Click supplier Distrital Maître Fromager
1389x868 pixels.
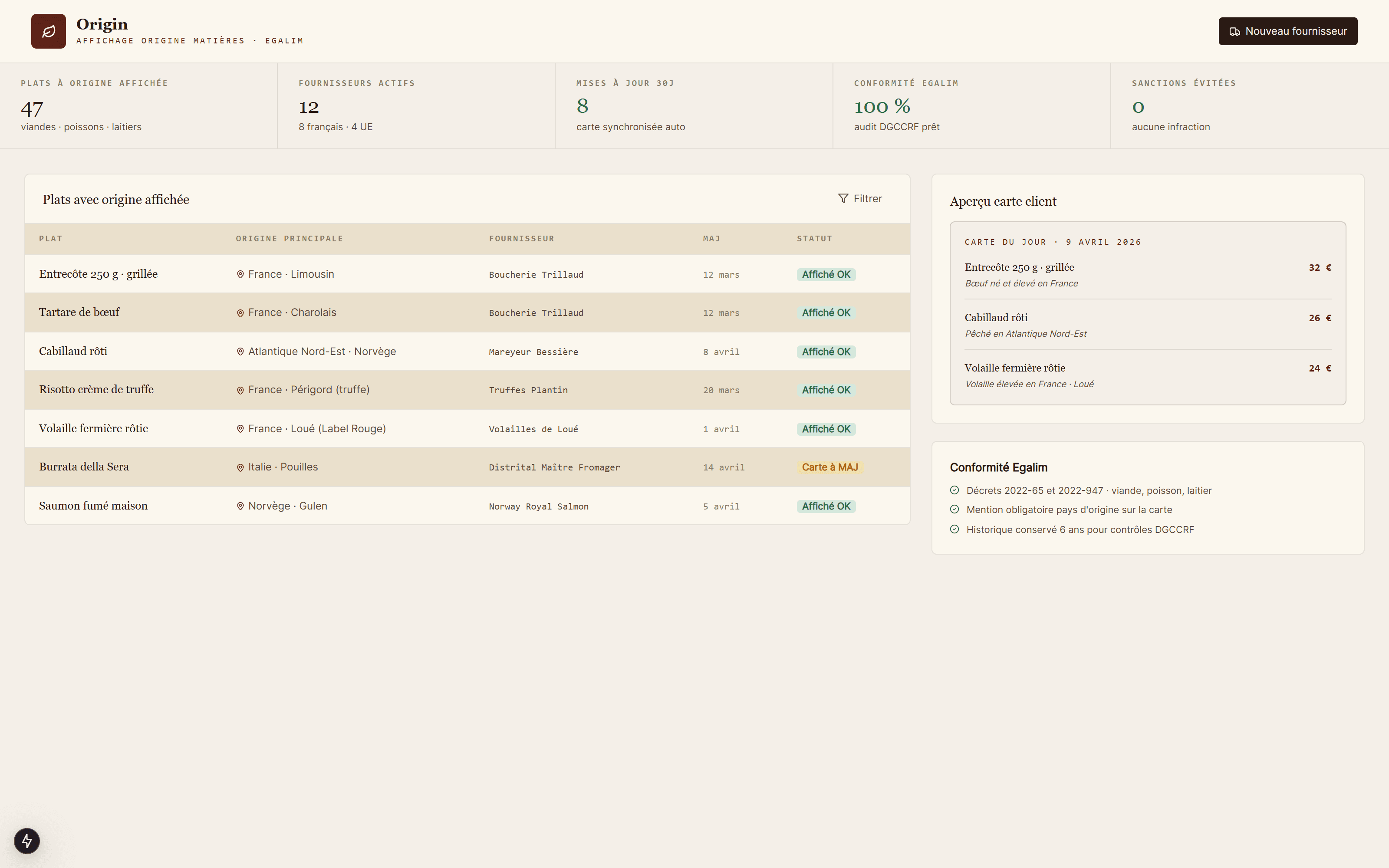pos(554,467)
